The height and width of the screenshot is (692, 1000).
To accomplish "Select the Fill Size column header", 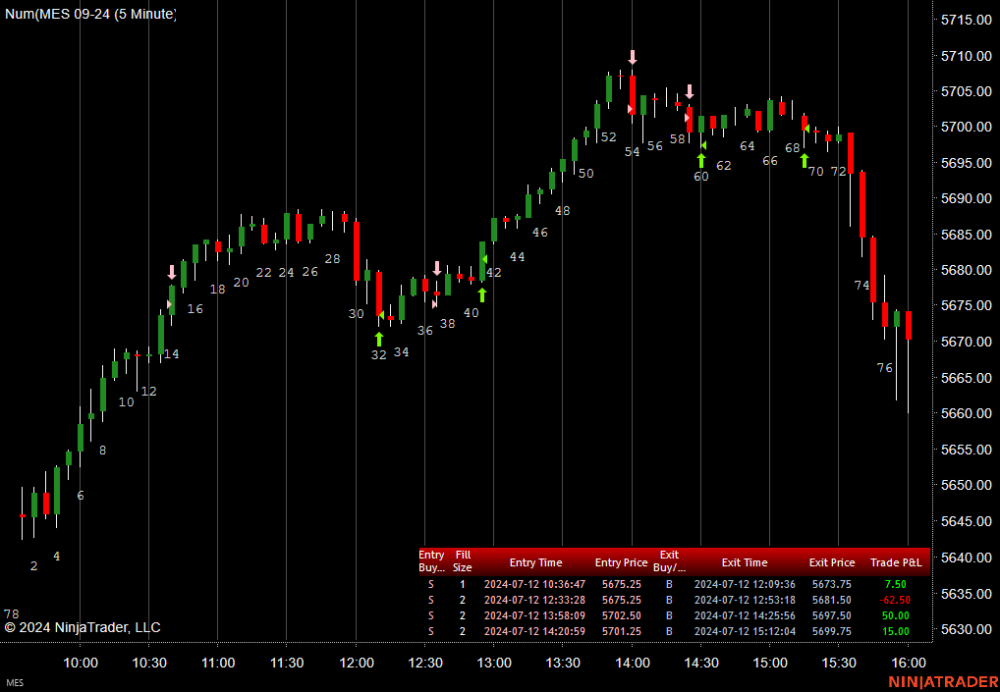I will (x=462, y=561).
